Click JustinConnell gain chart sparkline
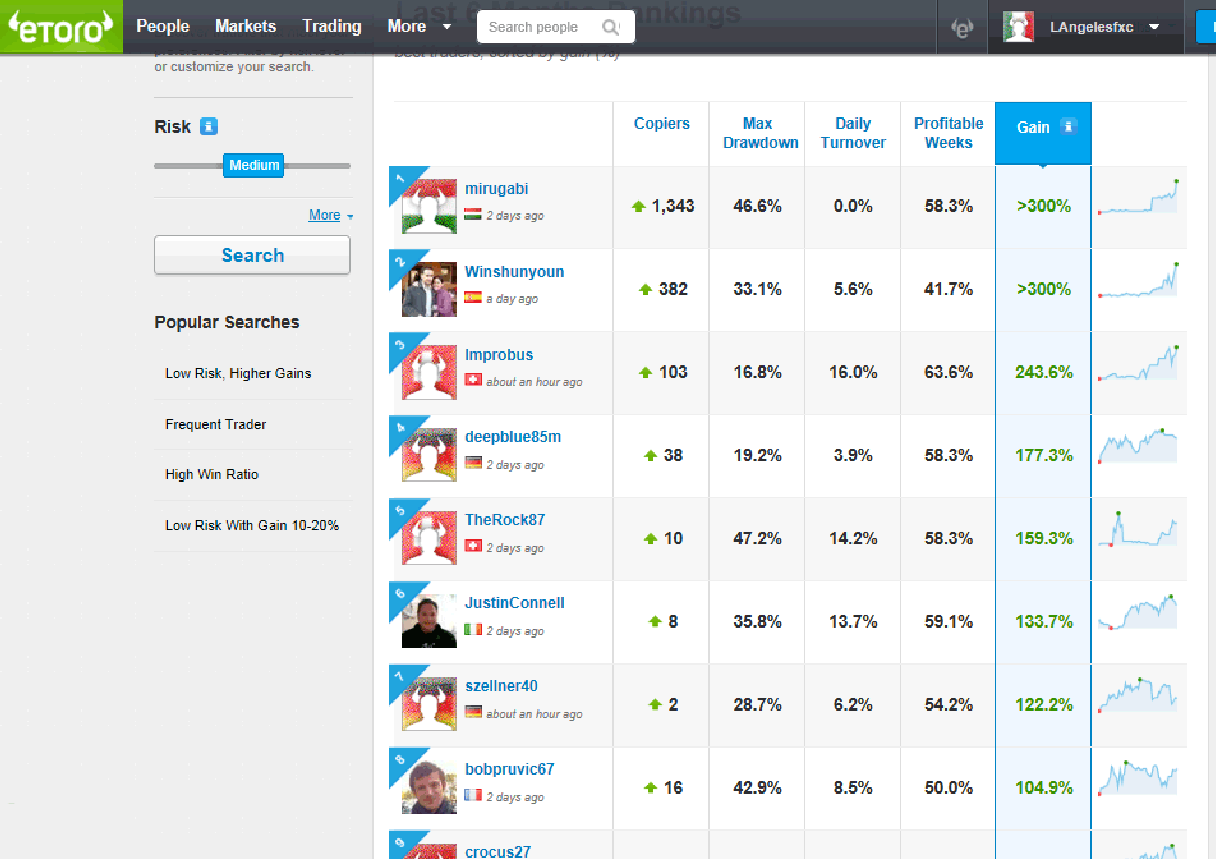 [1138, 612]
